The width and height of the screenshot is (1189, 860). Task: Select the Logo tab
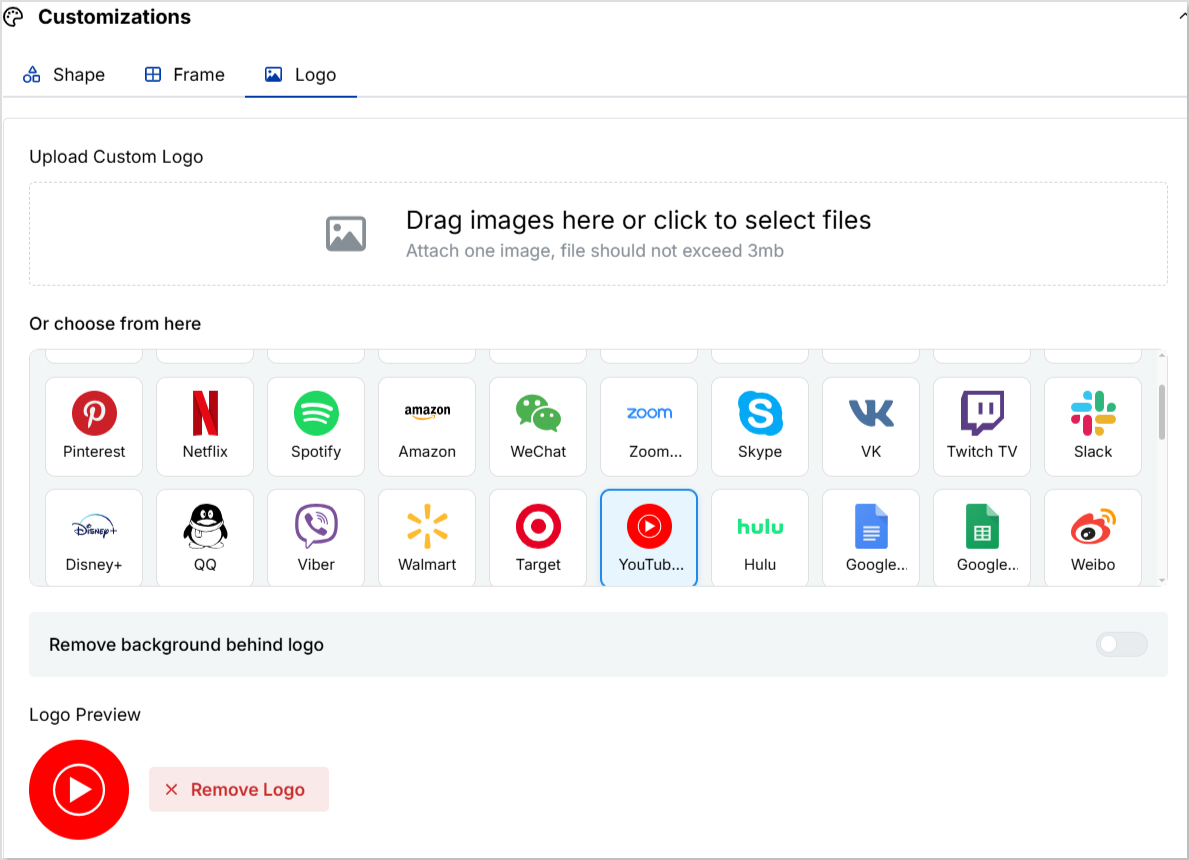tap(300, 74)
